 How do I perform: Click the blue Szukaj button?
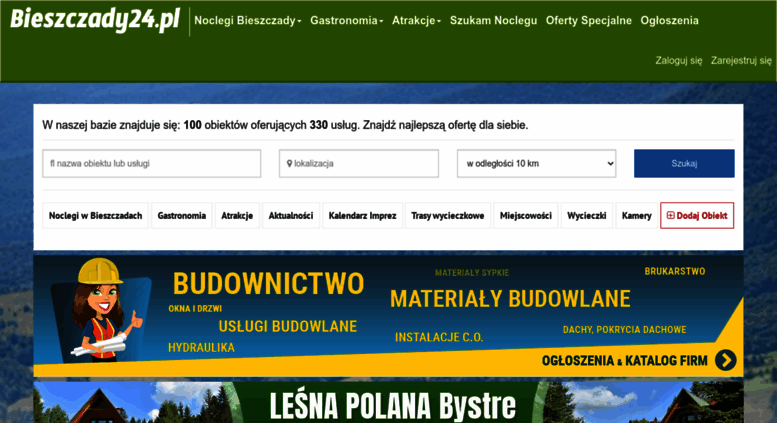tap(684, 163)
